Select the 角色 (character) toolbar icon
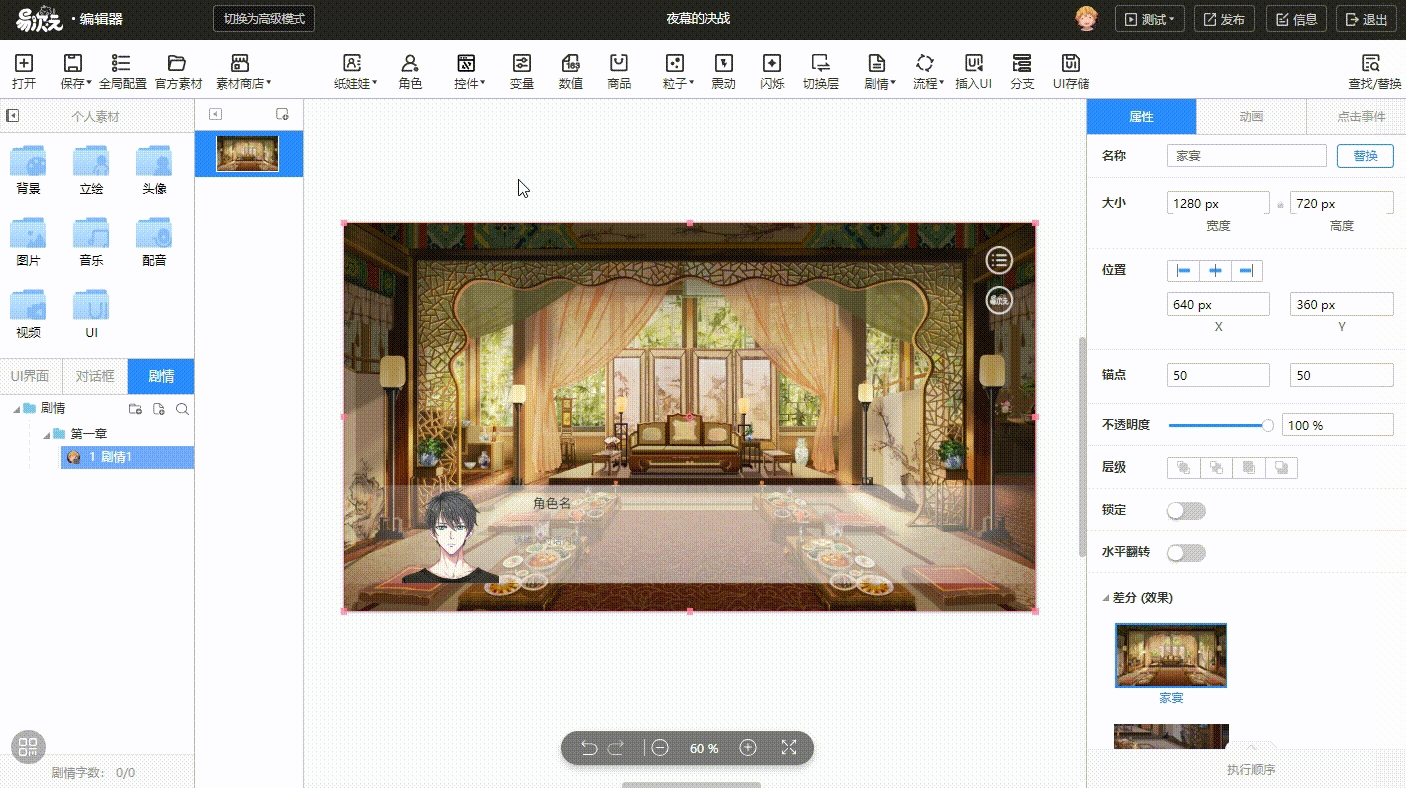 click(410, 71)
